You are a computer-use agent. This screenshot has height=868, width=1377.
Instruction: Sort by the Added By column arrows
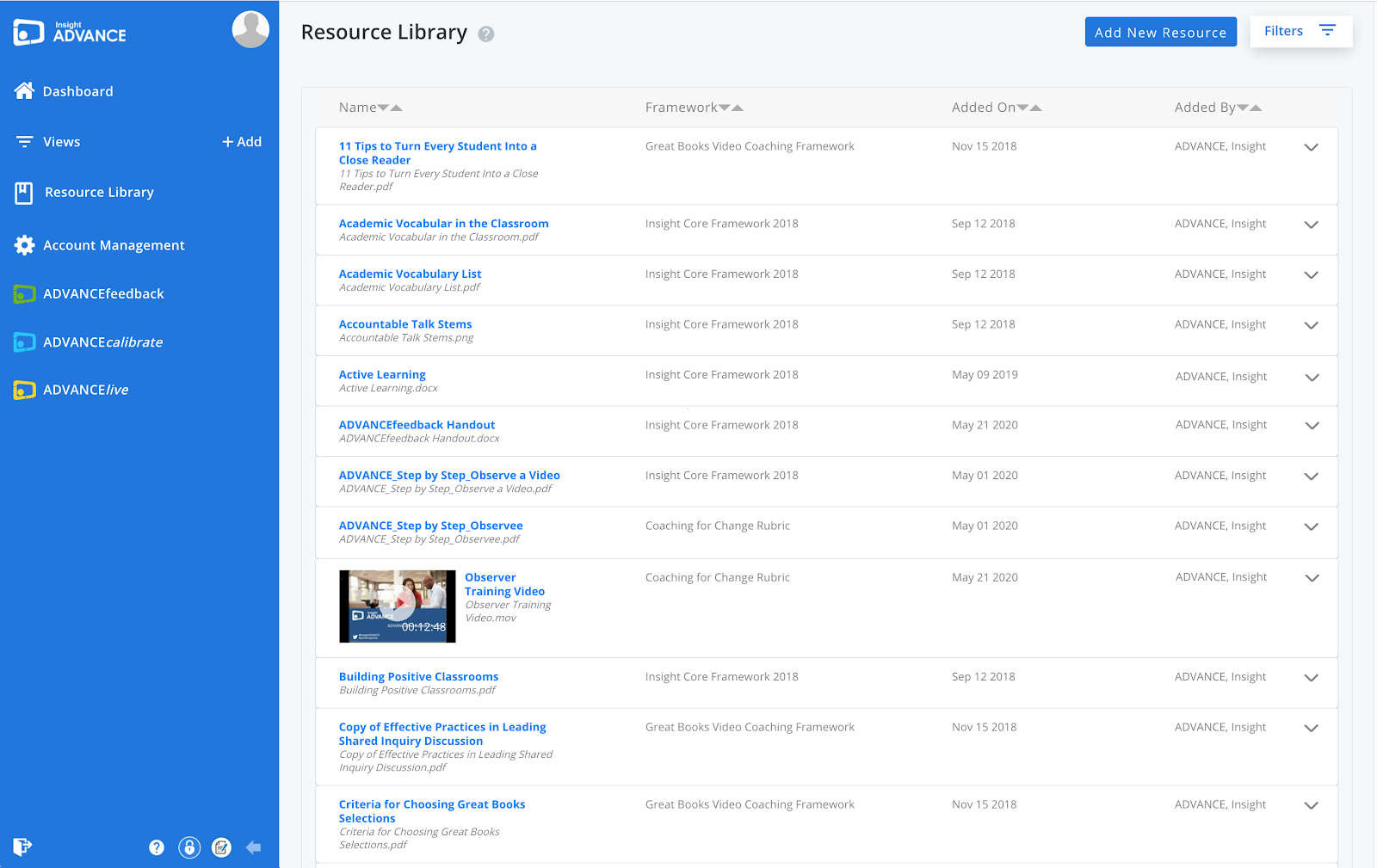1250,108
